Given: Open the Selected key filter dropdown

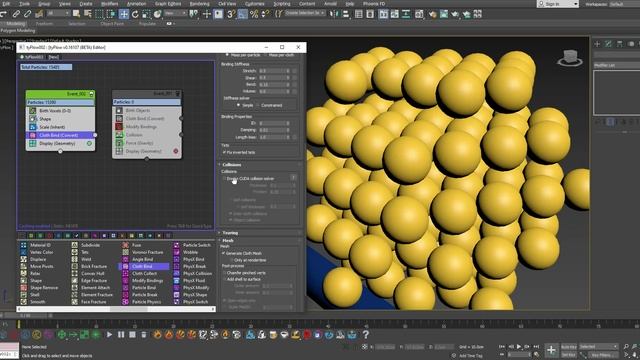Looking at the screenshot, I should (x=599, y=347).
